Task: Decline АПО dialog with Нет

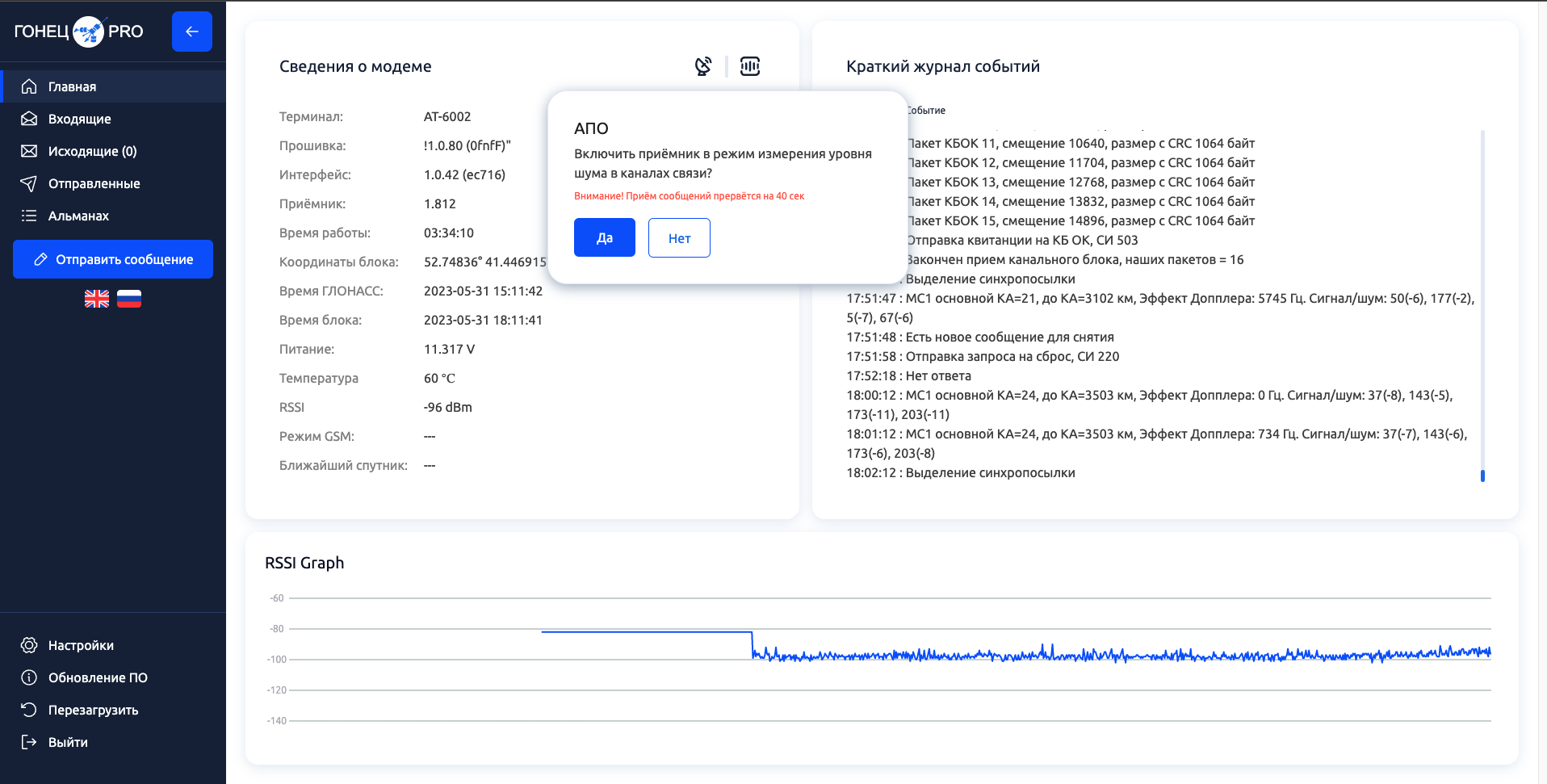Action: click(679, 237)
